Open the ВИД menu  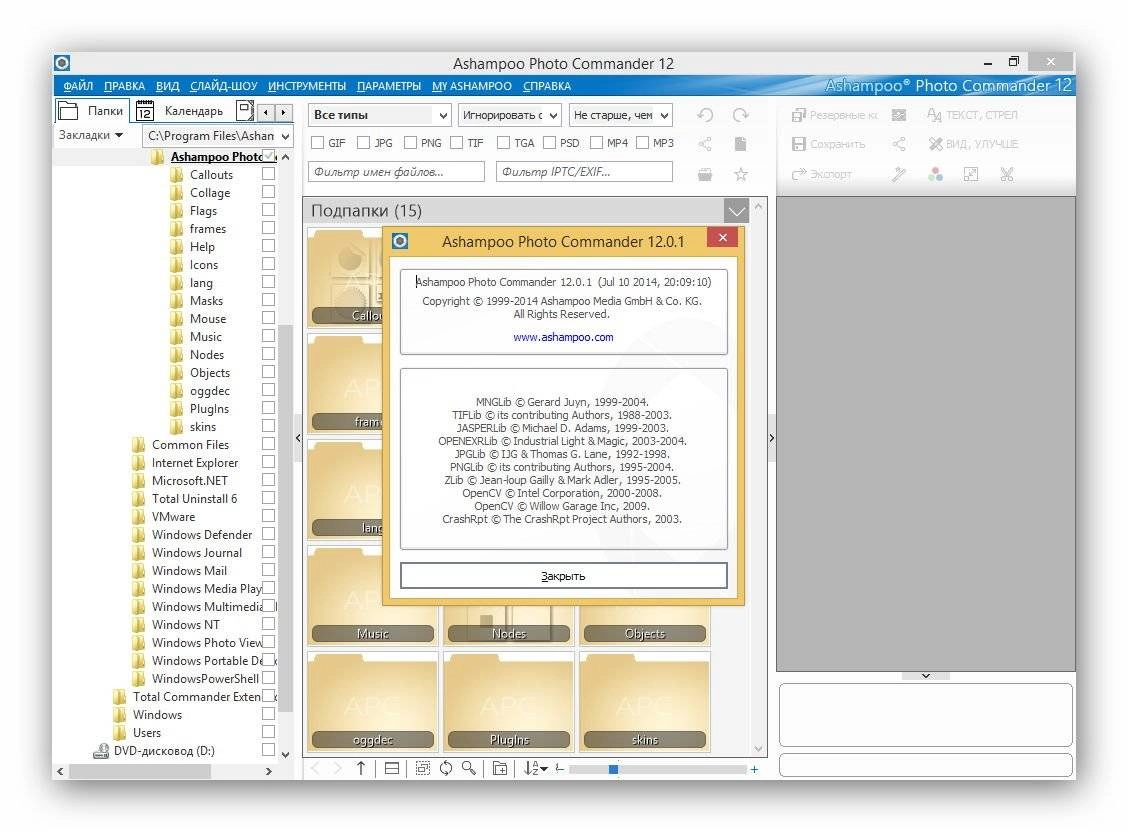pos(168,86)
